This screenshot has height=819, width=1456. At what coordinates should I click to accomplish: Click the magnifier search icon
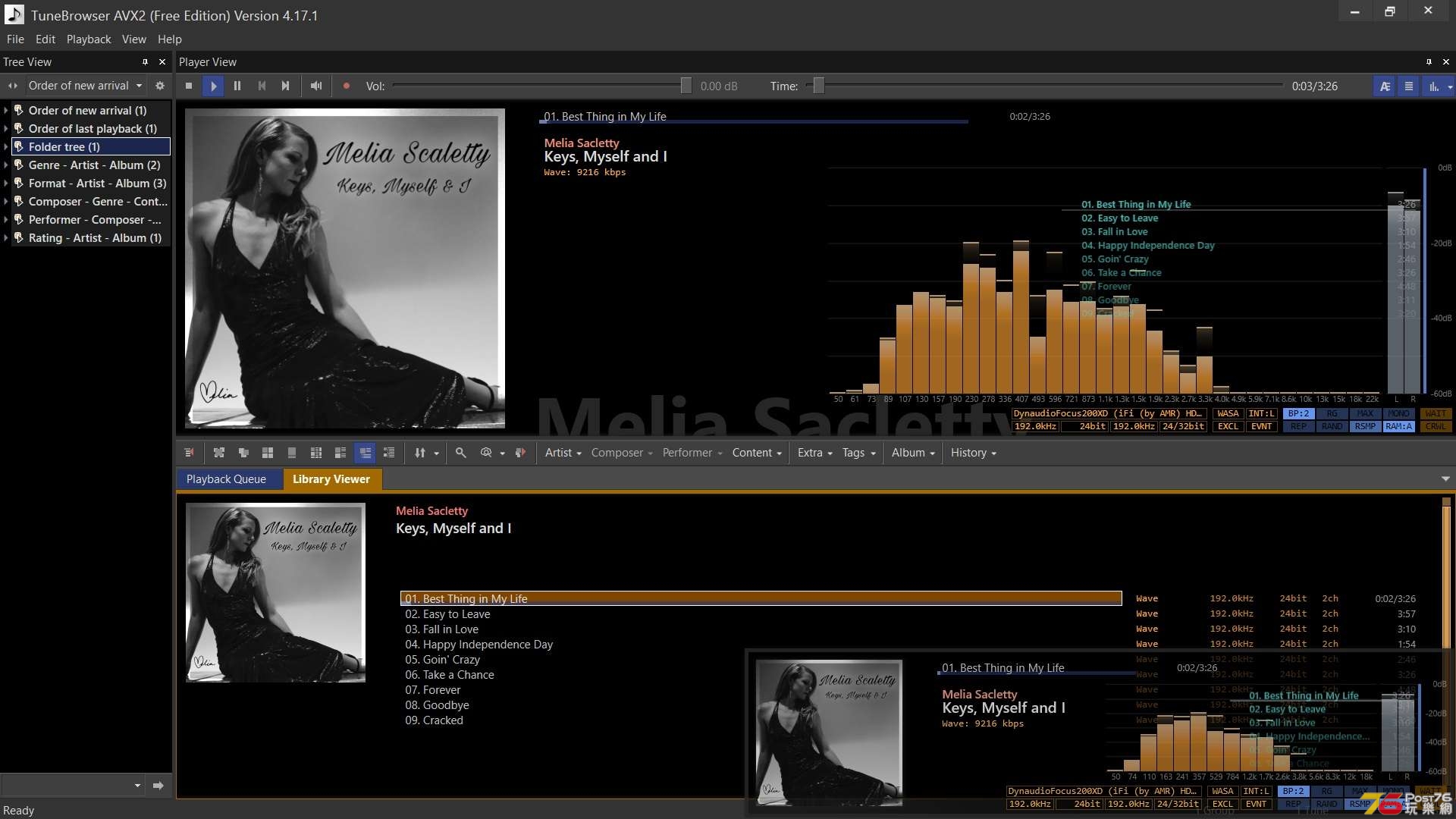(460, 453)
